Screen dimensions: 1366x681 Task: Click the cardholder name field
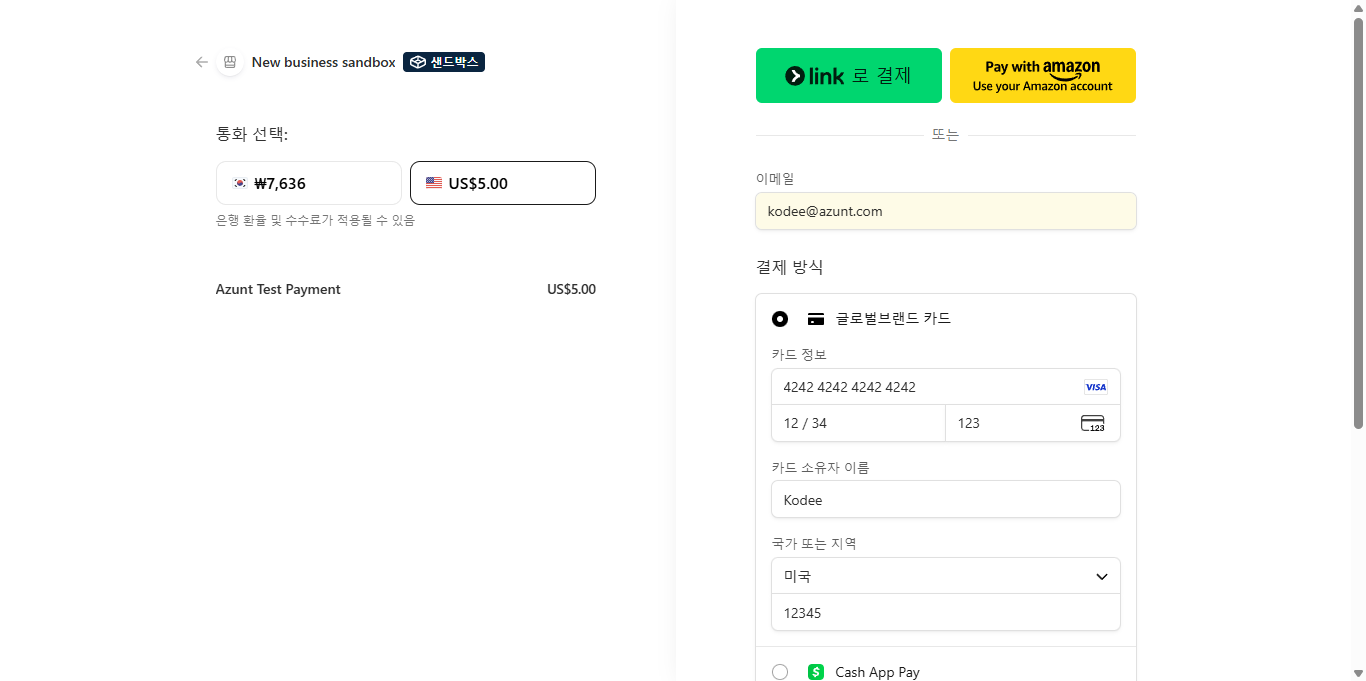point(945,499)
